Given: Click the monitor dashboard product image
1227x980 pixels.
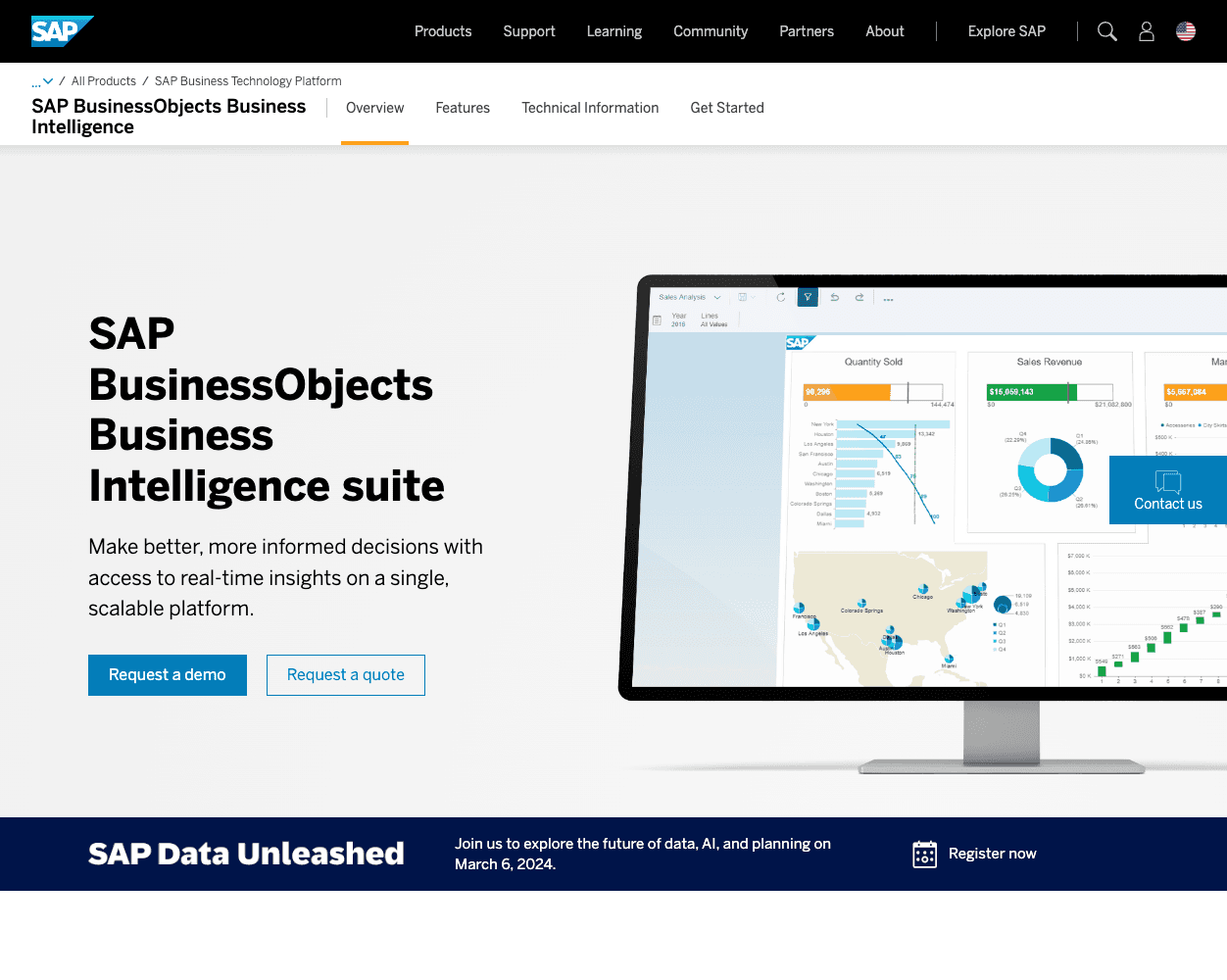Looking at the screenshot, I should point(922,524).
